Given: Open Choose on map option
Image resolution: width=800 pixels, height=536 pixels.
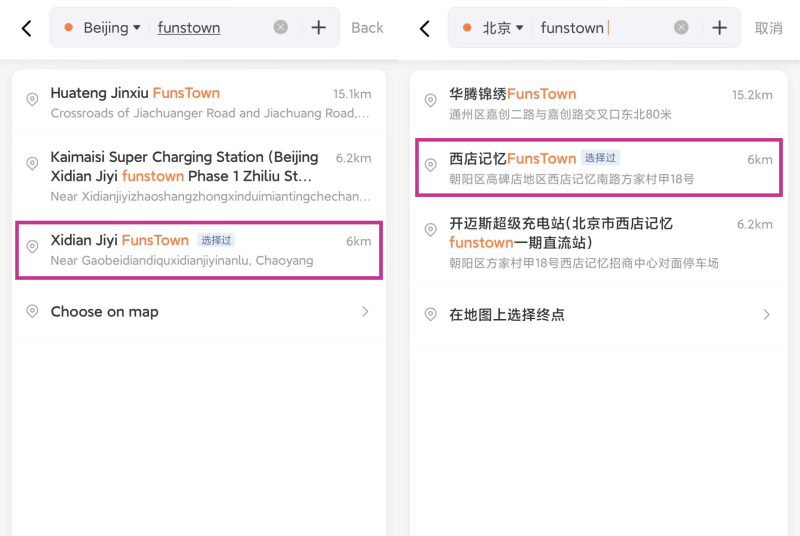Looking at the screenshot, I should pyautogui.click(x=199, y=312).
